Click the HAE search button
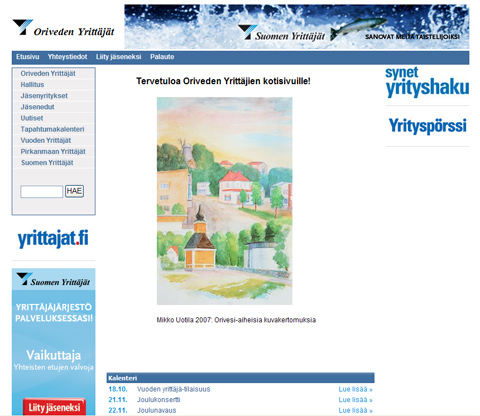 coord(74,191)
